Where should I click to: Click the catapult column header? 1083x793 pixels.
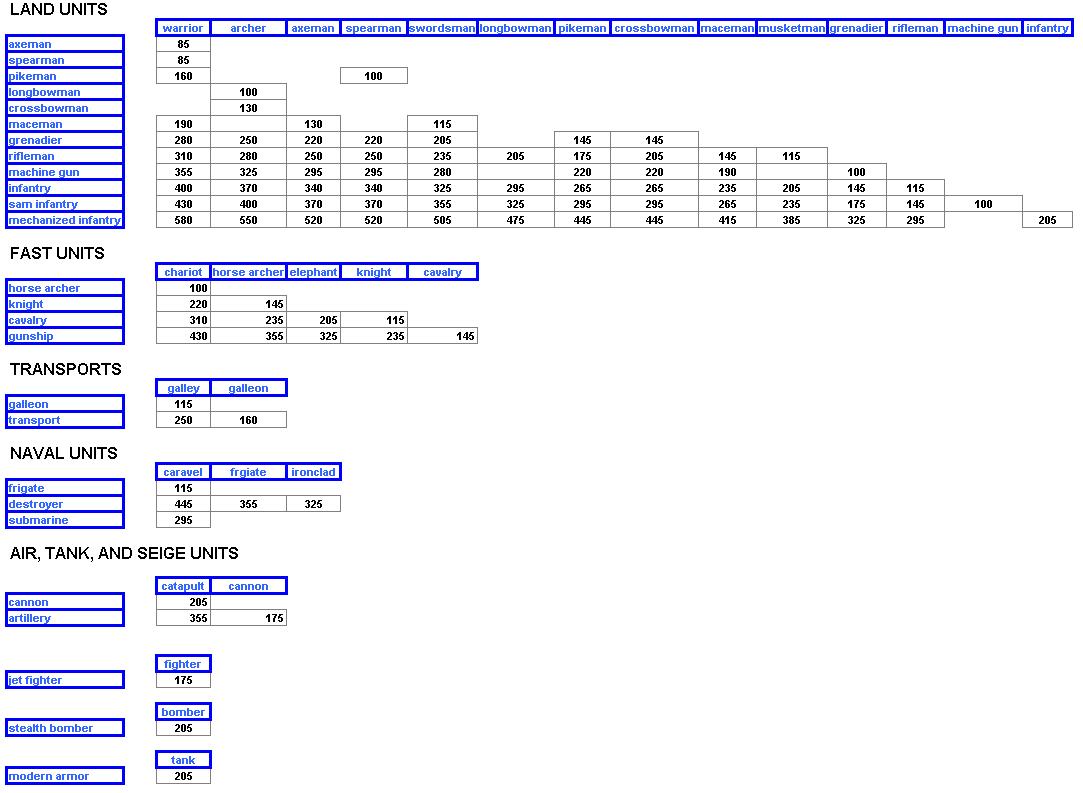point(183,586)
